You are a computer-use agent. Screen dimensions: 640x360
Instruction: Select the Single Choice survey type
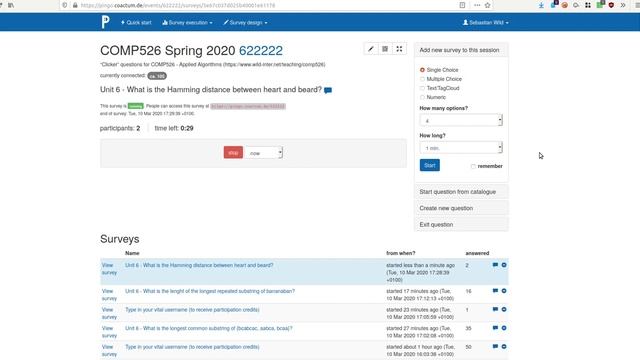[422, 70]
